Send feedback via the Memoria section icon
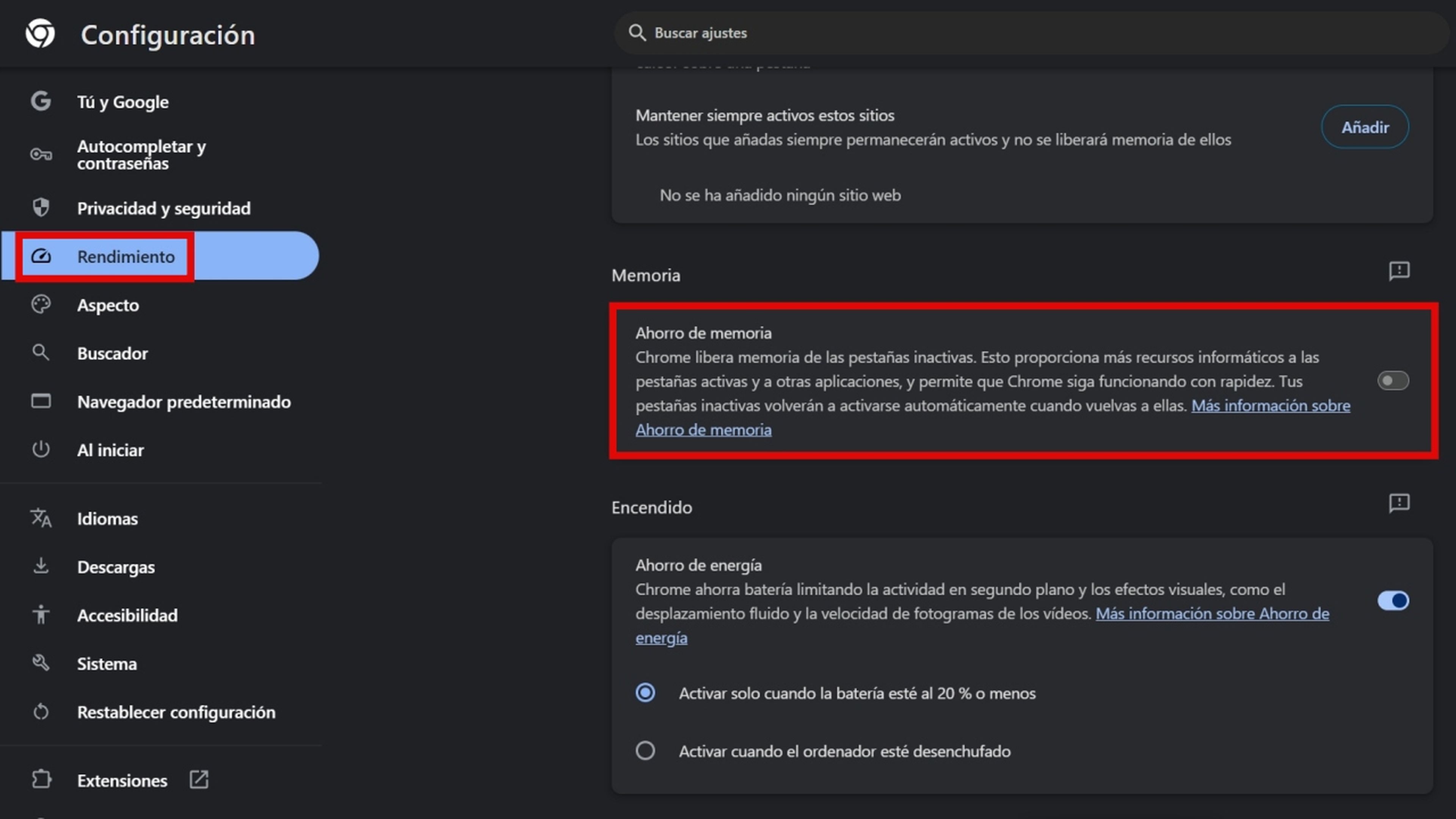 1399,271
